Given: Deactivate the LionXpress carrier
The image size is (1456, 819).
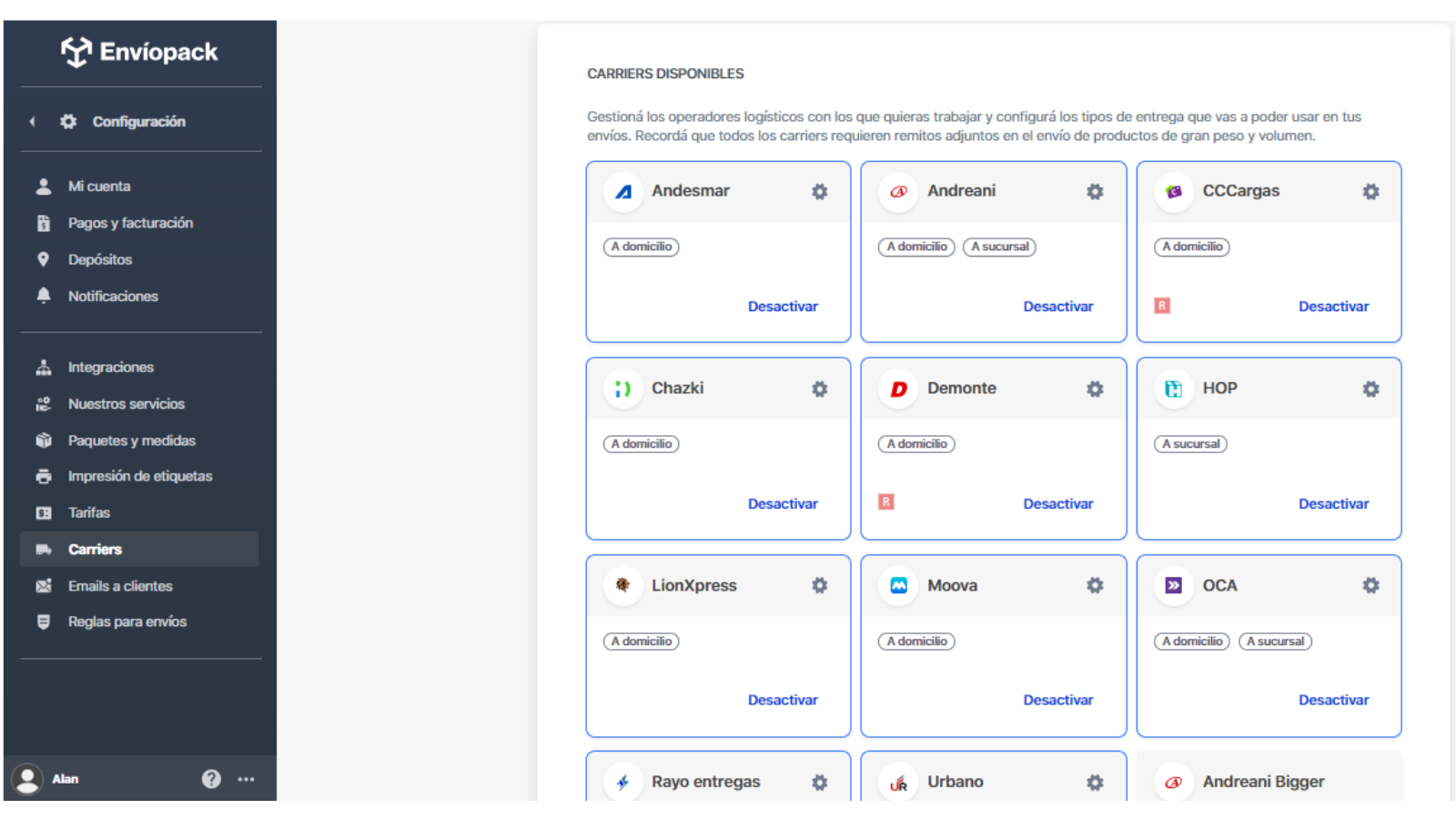Looking at the screenshot, I should [x=783, y=701].
